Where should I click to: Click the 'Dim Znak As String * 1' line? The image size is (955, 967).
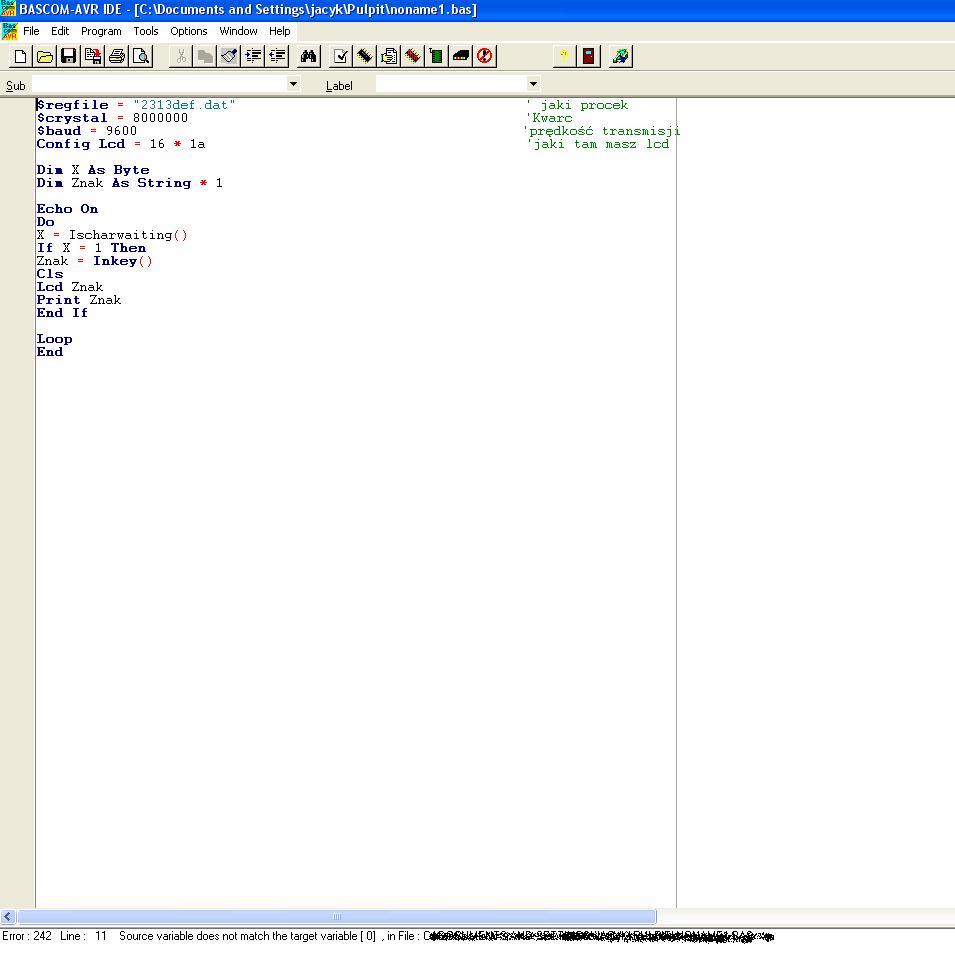click(129, 183)
